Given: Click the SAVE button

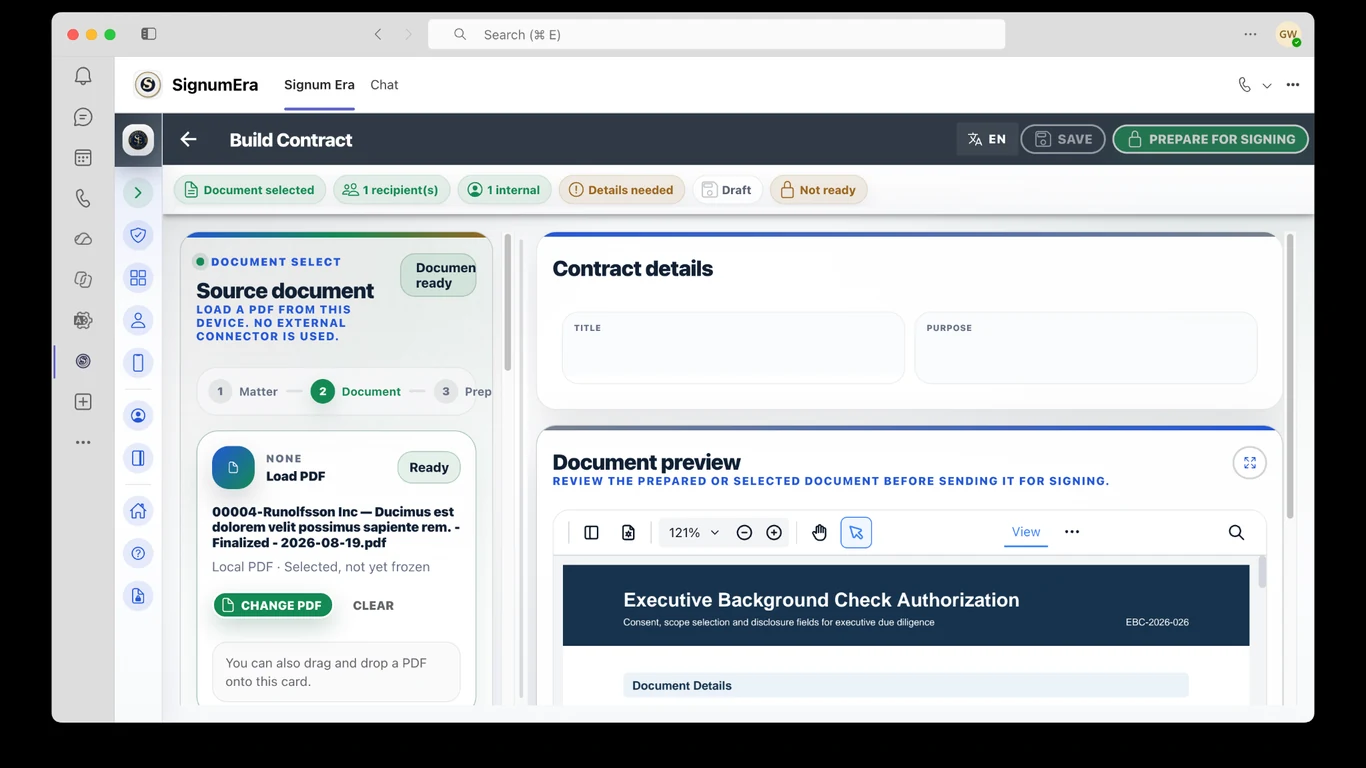Looking at the screenshot, I should coord(1062,139).
